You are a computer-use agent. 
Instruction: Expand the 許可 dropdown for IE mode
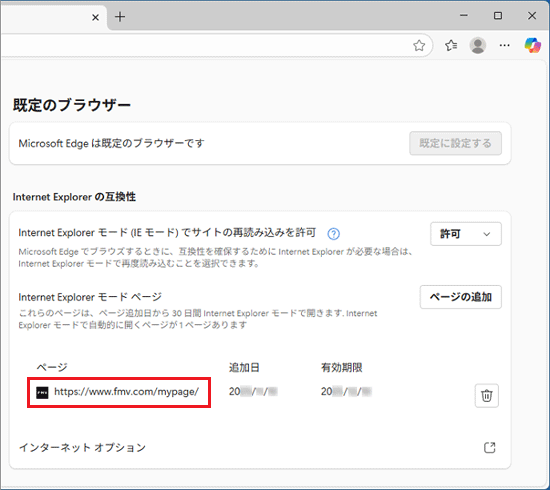[x=465, y=234]
